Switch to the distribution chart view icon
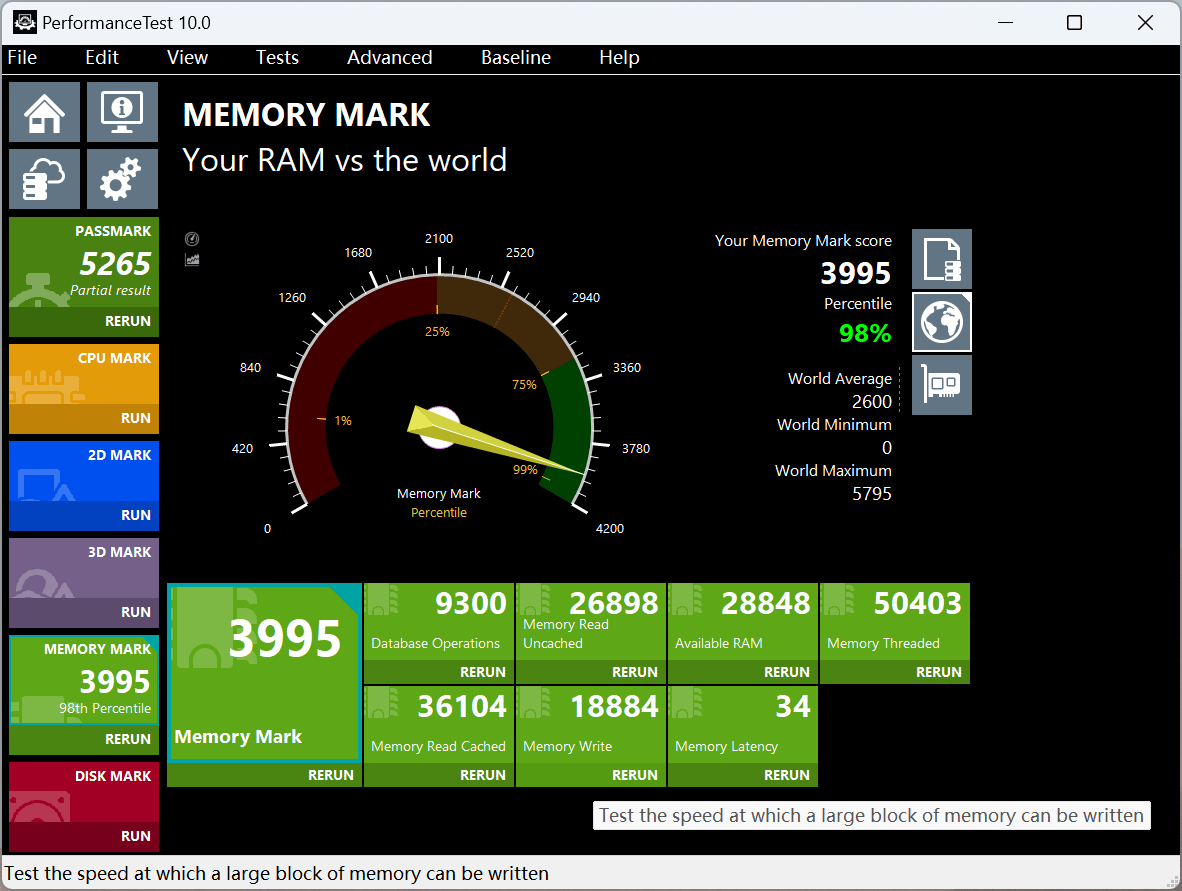This screenshot has width=1182, height=891. (192, 259)
